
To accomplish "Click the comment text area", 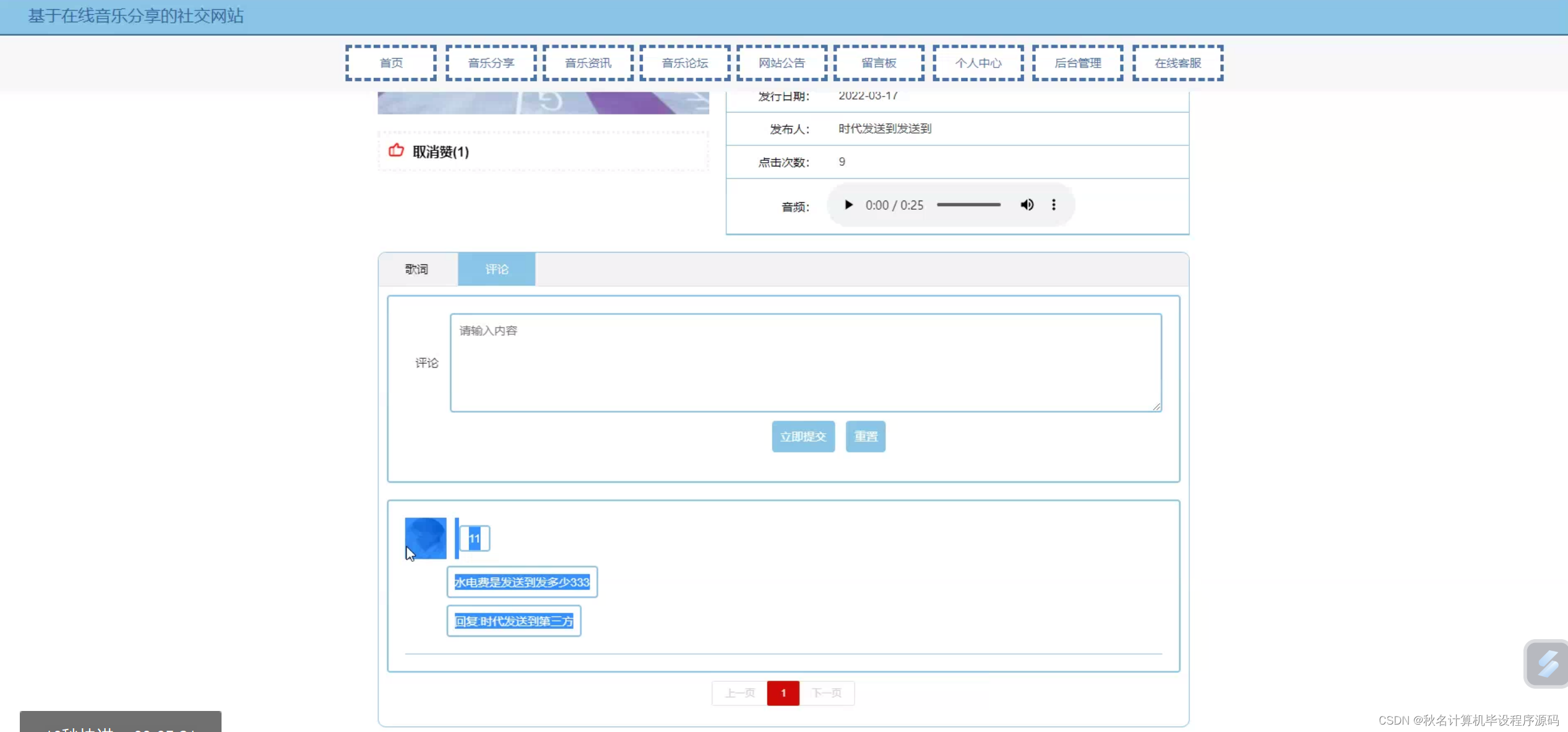I will click(805, 363).
